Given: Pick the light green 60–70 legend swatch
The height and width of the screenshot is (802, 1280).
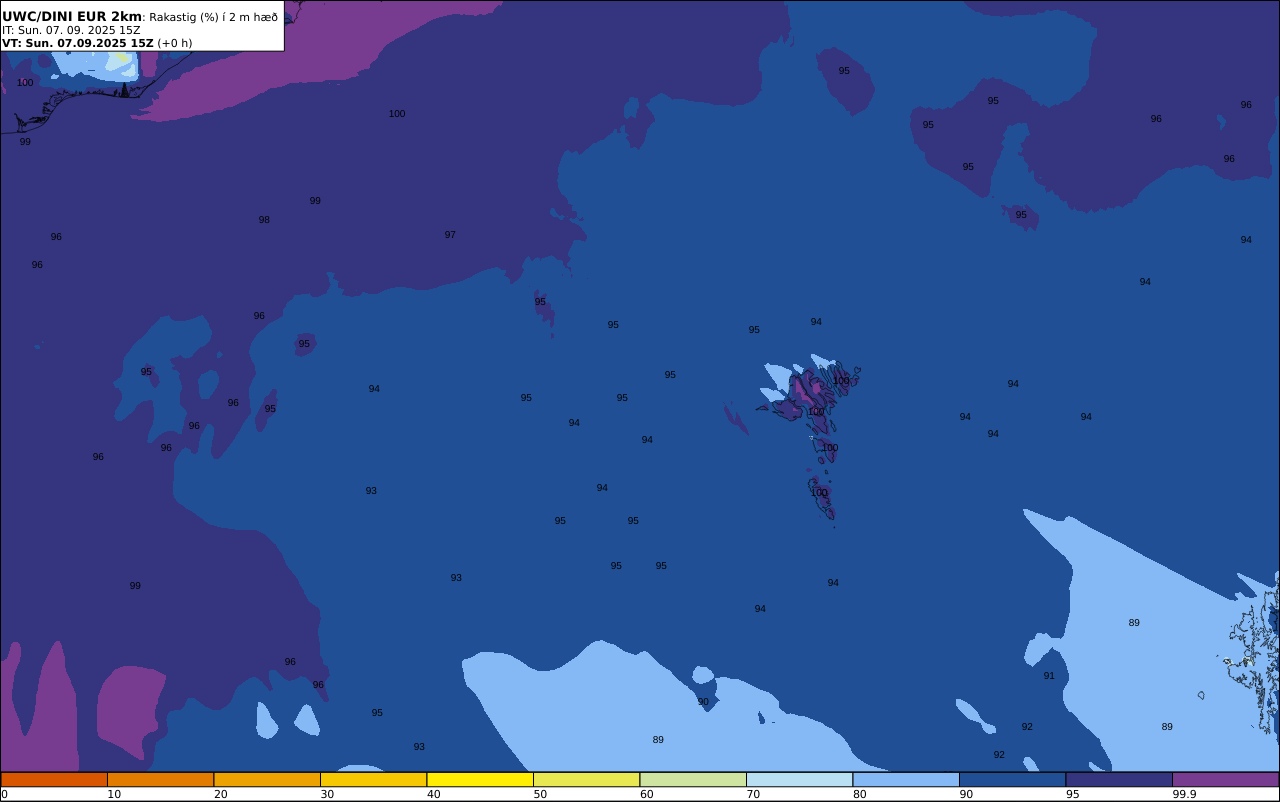Looking at the screenshot, I should pyautogui.click(x=693, y=779).
